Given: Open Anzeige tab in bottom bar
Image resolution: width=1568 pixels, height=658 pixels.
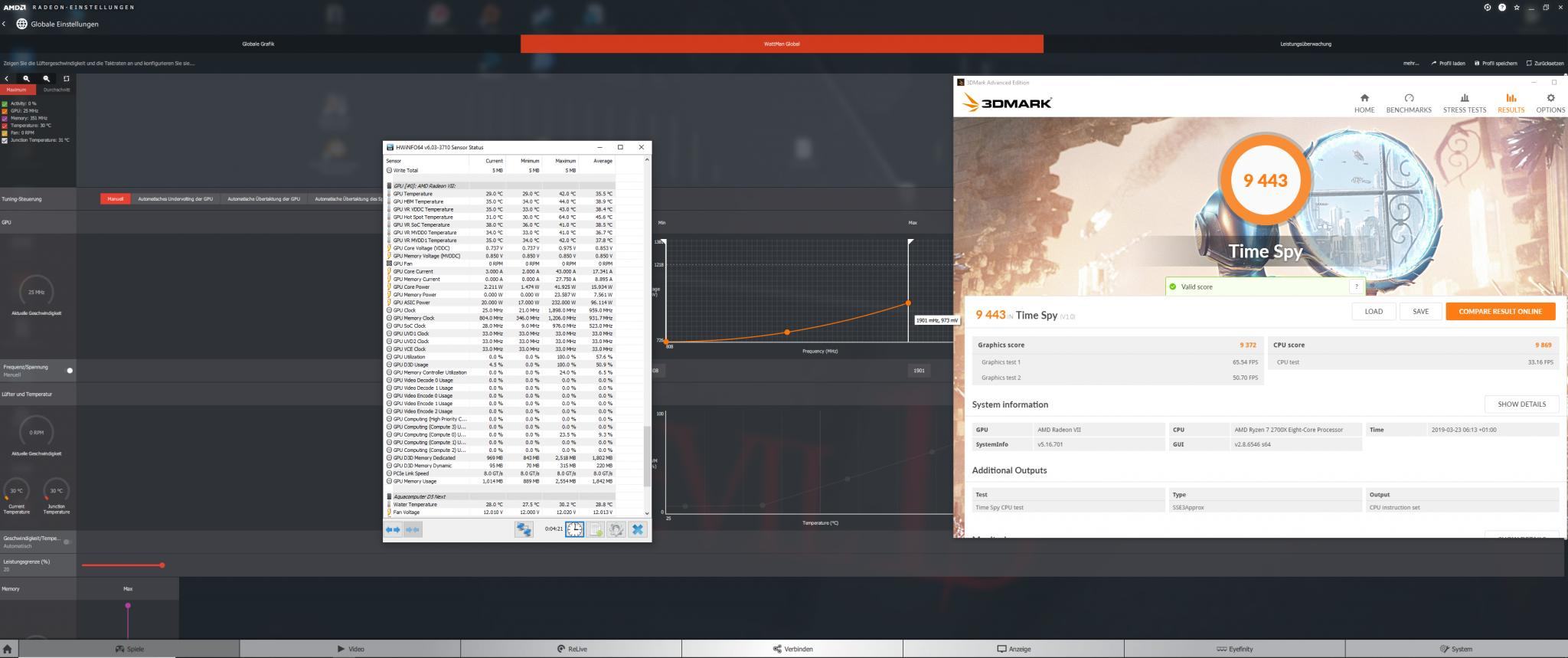Looking at the screenshot, I should coord(1014,649).
